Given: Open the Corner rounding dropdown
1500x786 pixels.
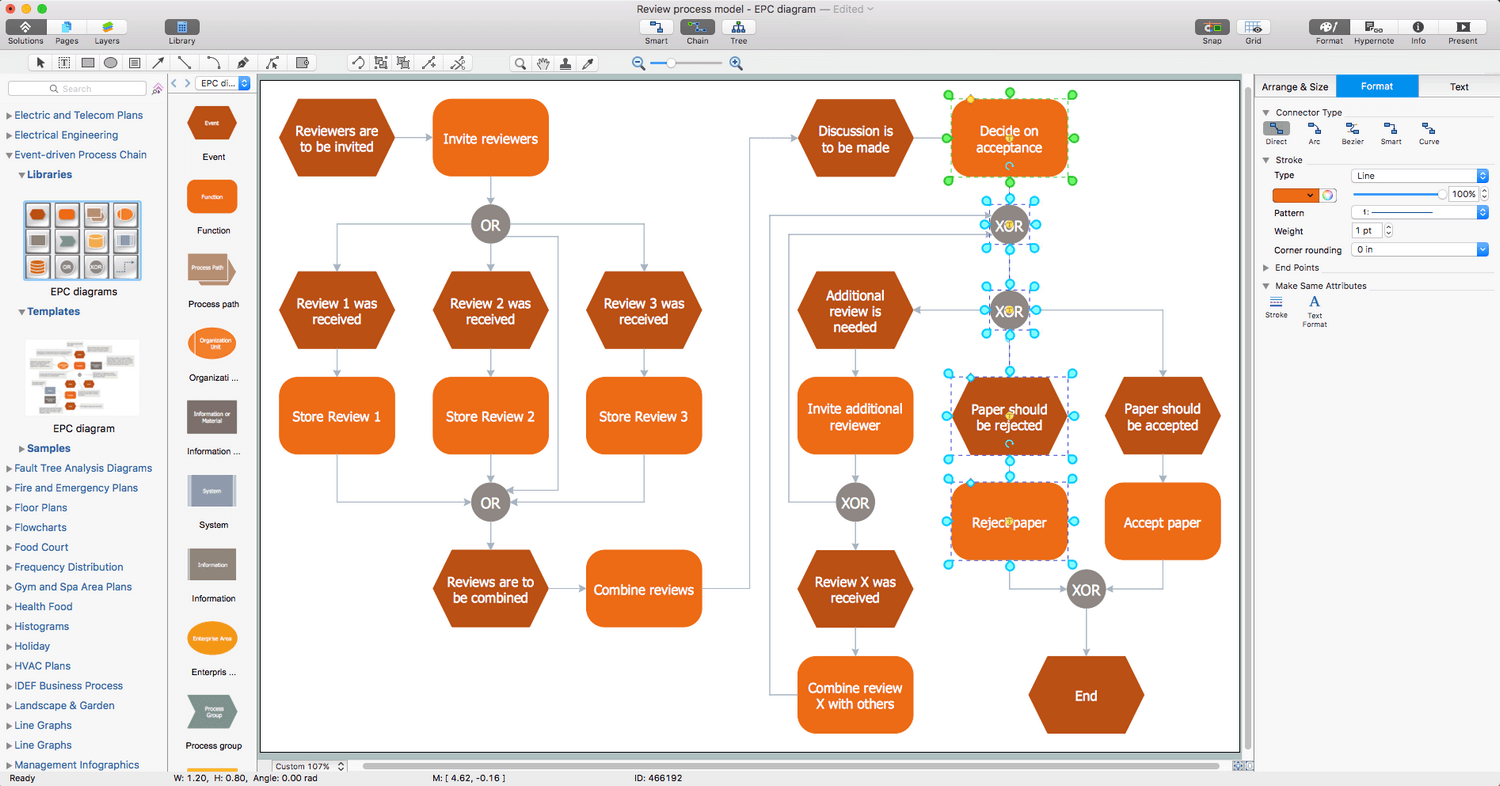Looking at the screenshot, I should [x=1420, y=250].
